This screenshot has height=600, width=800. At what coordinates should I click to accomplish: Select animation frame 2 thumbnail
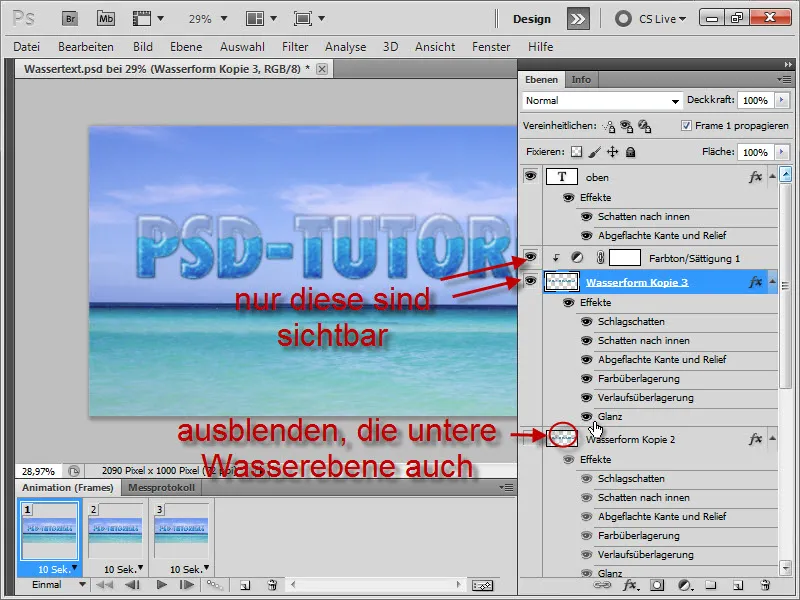click(x=115, y=531)
